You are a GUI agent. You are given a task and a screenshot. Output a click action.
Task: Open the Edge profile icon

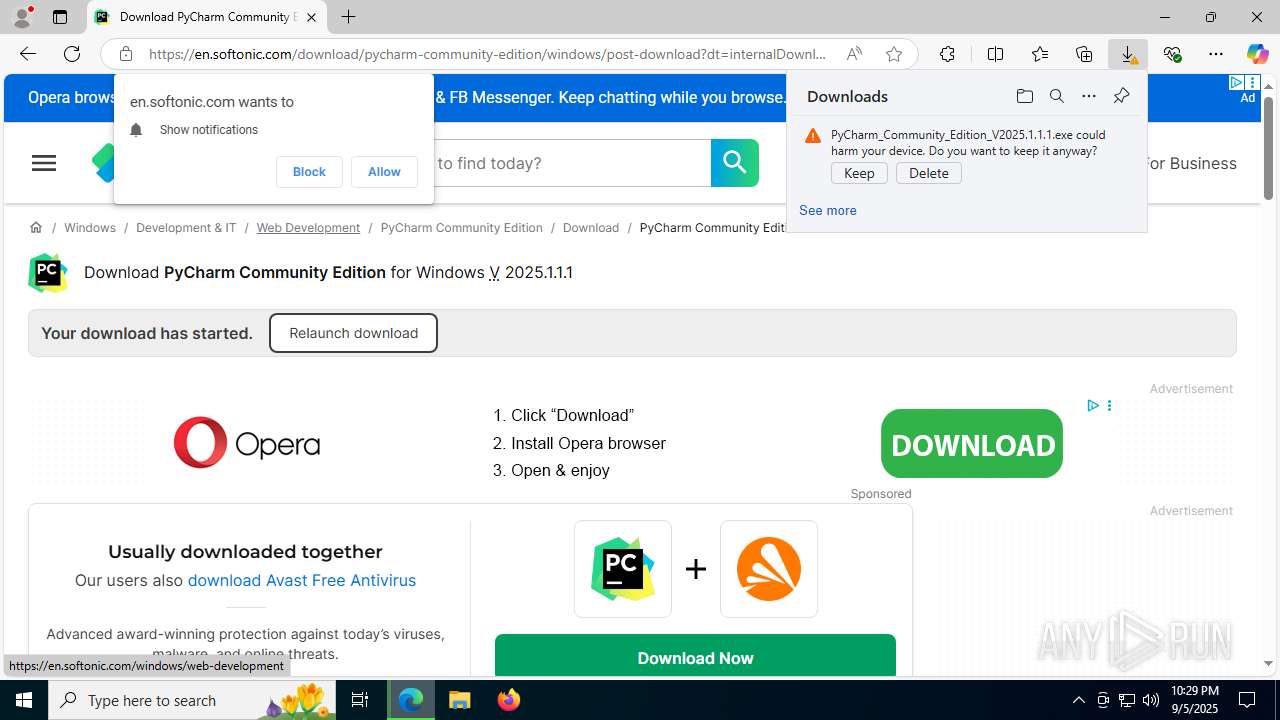click(22, 17)
